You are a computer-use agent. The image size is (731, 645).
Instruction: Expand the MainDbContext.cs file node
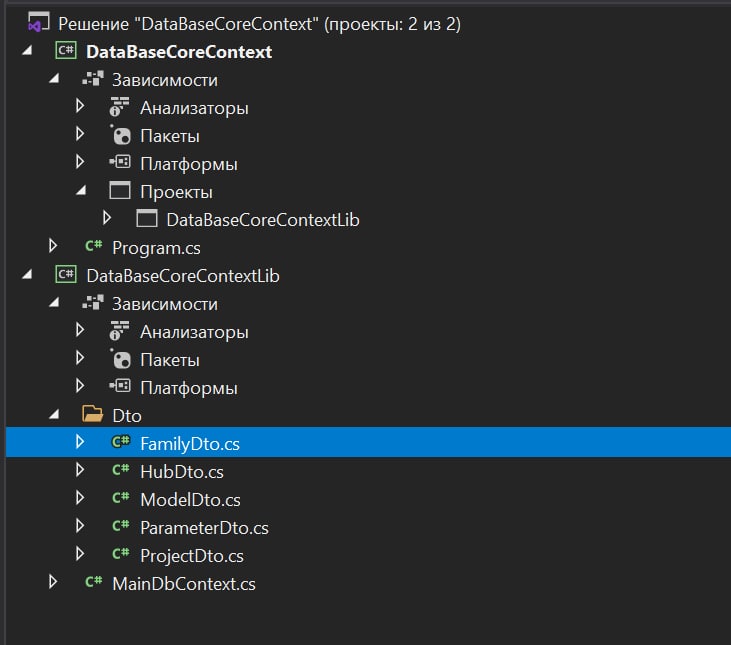[53, 582]
